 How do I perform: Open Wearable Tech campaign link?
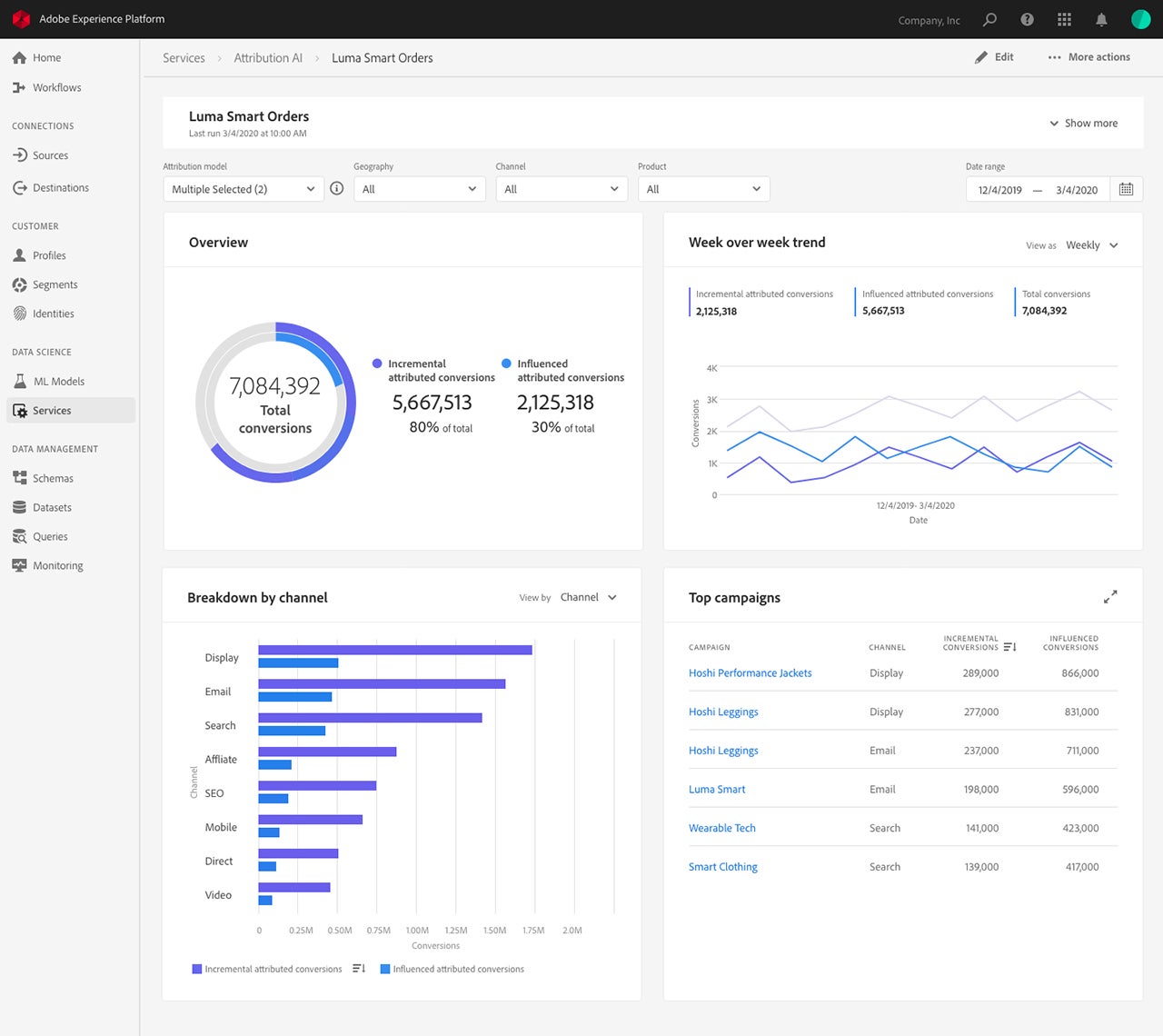click(x=722, y=828)
